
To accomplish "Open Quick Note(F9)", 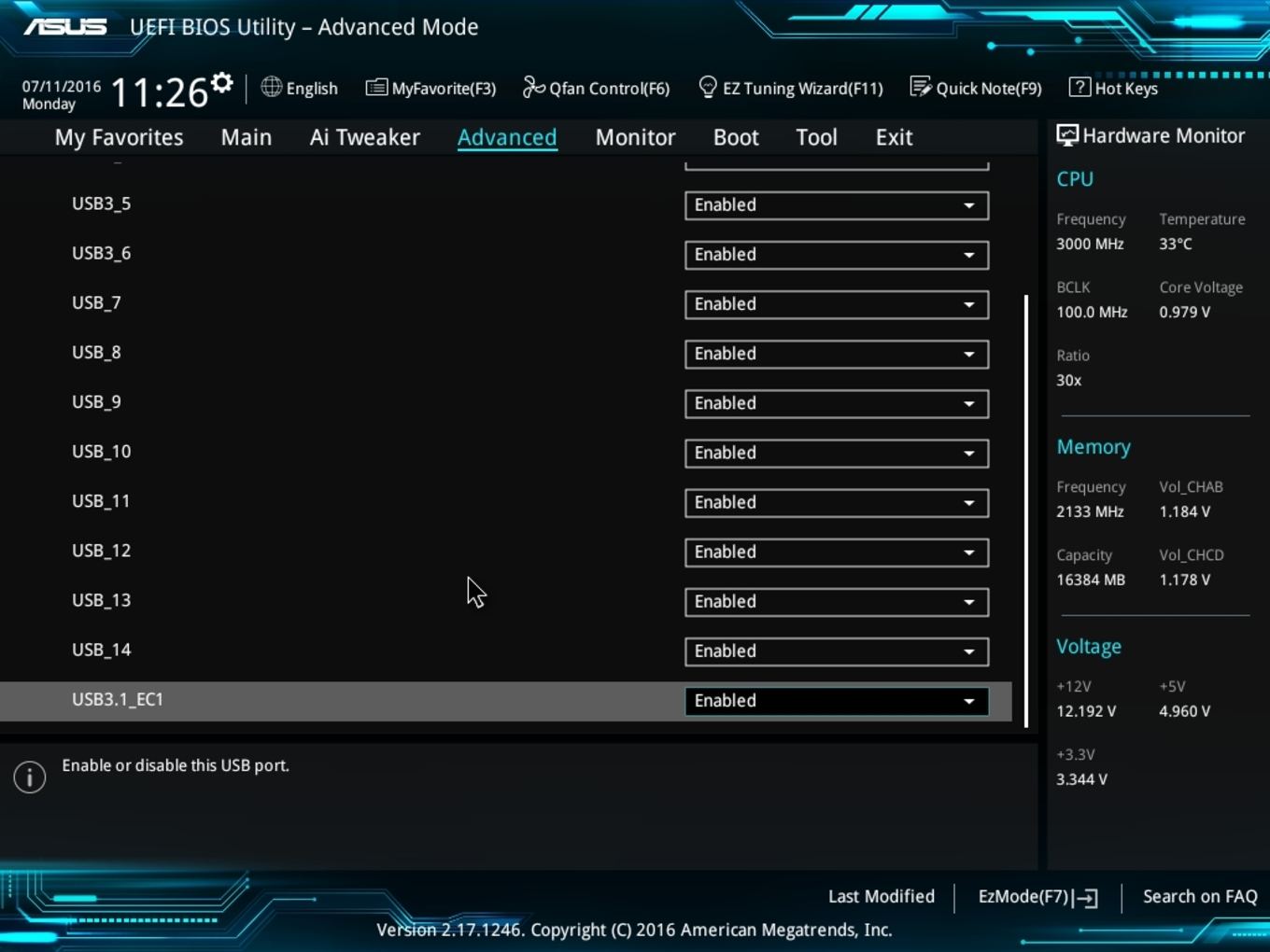I will click(976, 88).
